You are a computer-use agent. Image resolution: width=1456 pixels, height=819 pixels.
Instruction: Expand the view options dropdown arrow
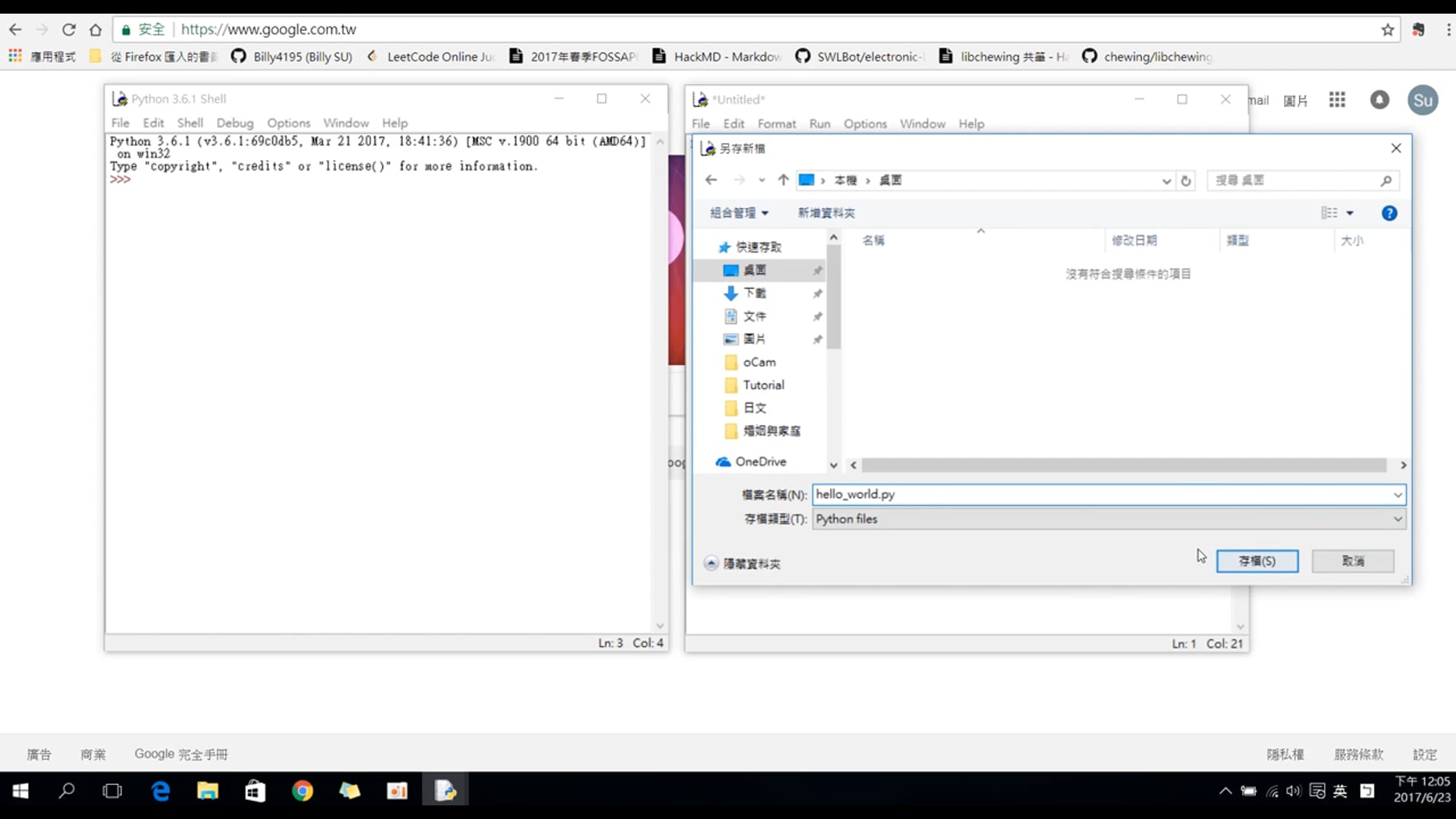1350,213
